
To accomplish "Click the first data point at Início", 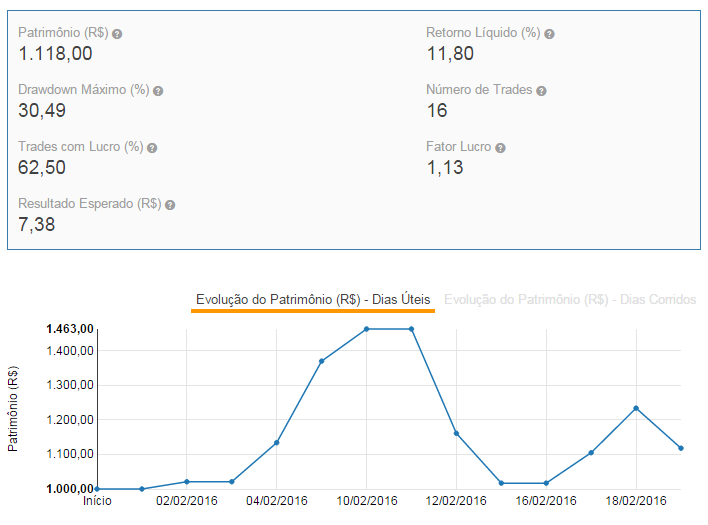I will coord(97,489).
